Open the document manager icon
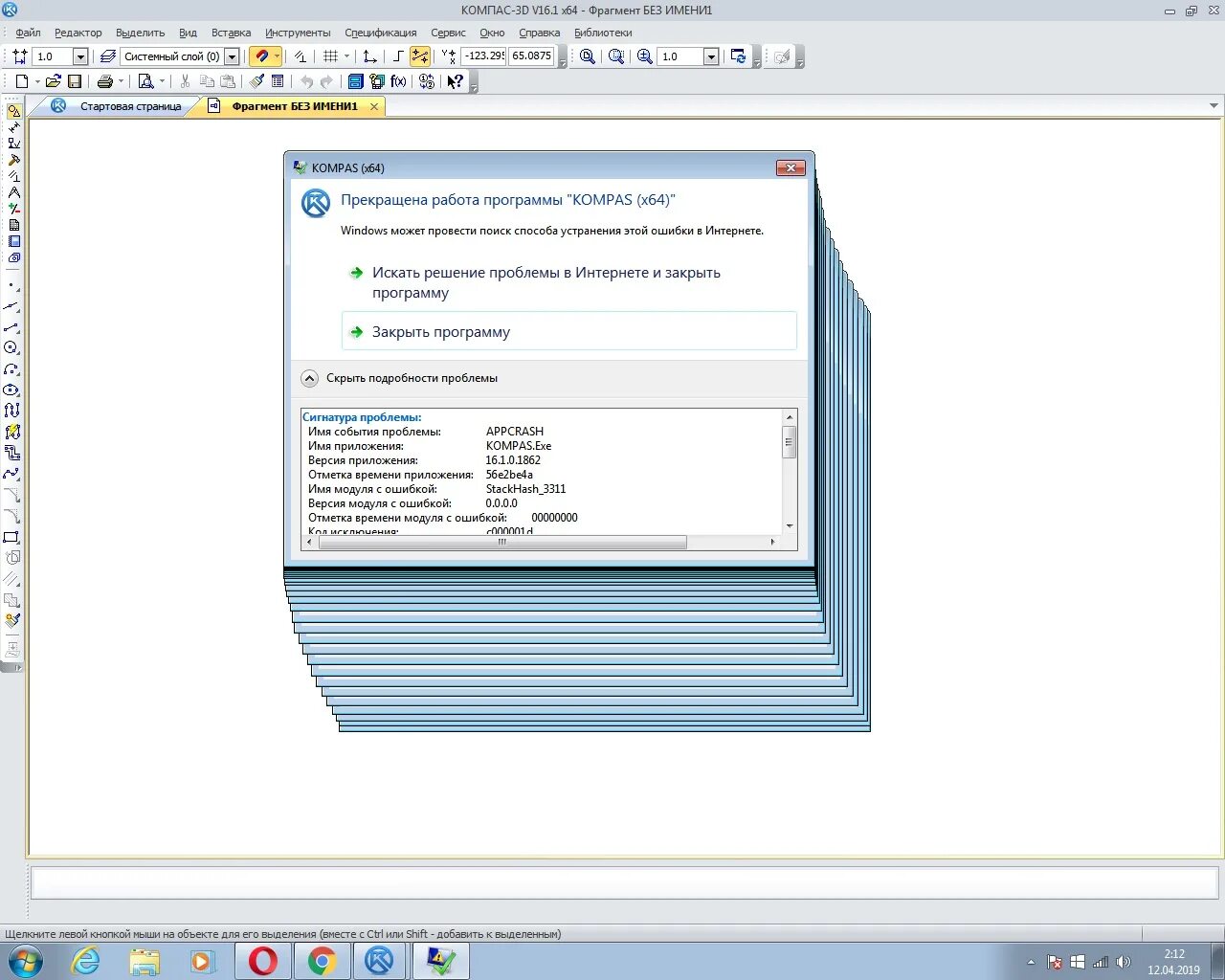Screen dimensions: 1225x980 pyautogui.click(x=355, y=81)
